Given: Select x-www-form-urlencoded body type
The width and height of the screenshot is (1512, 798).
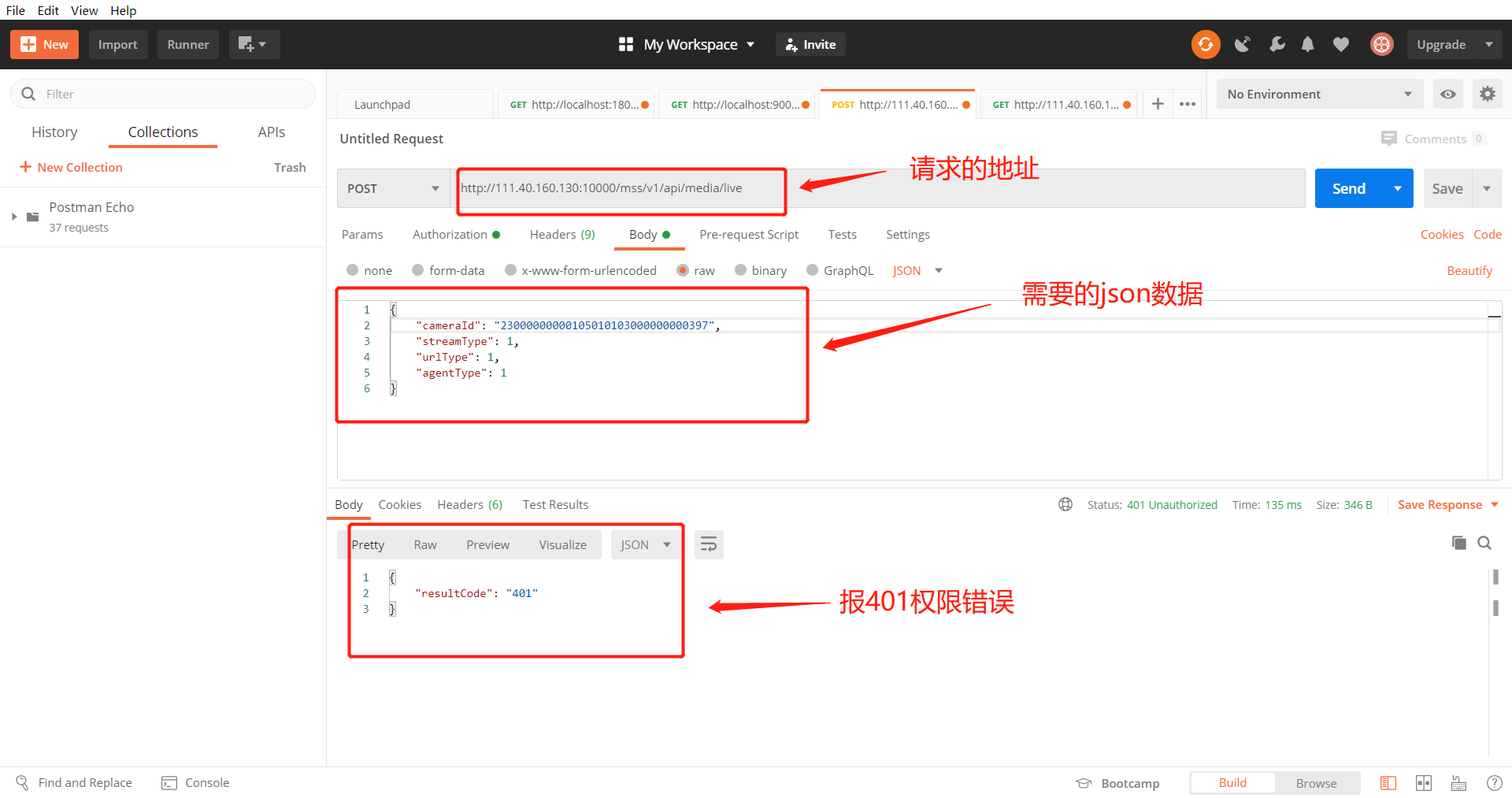Looking at the screenshot, I should (510, 270).
